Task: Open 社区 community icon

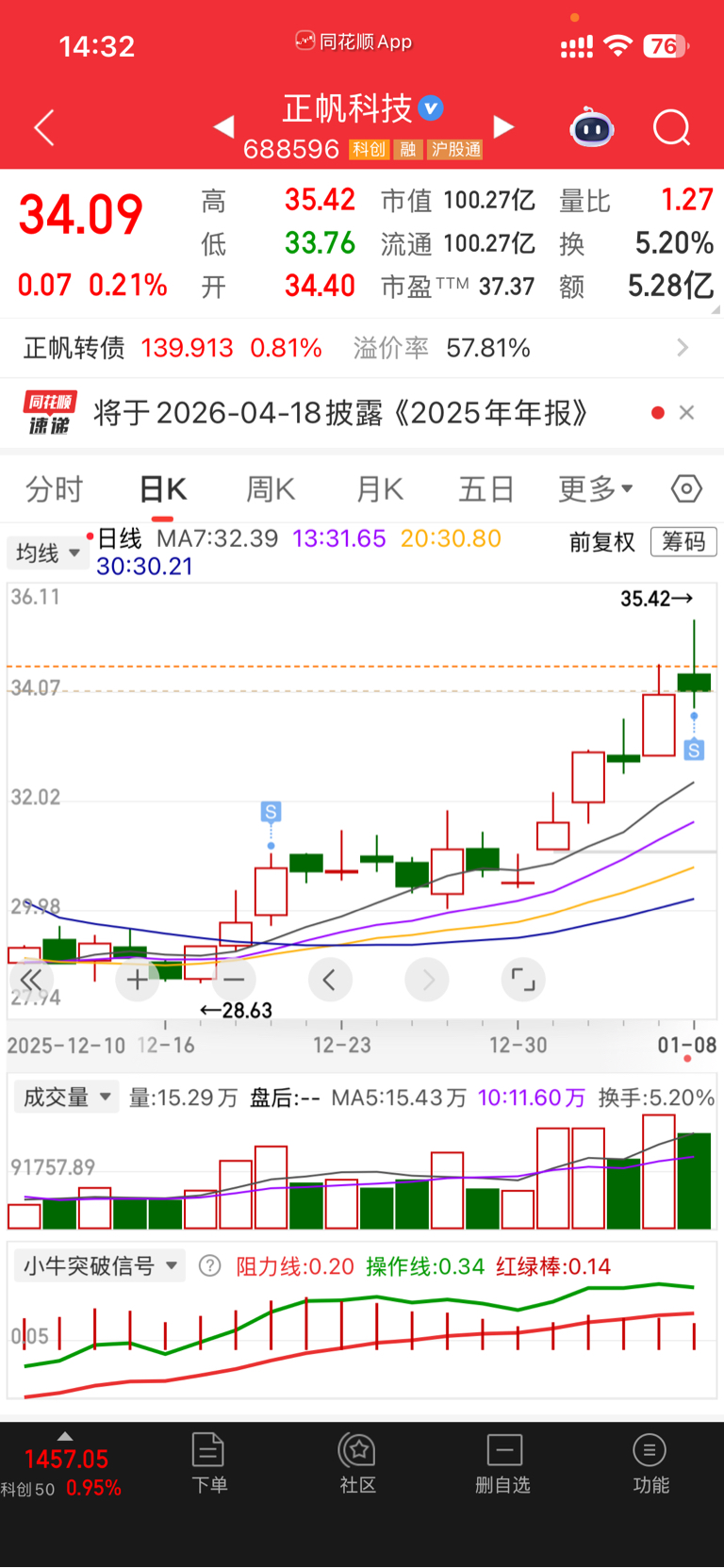Action: point(357,1462)
